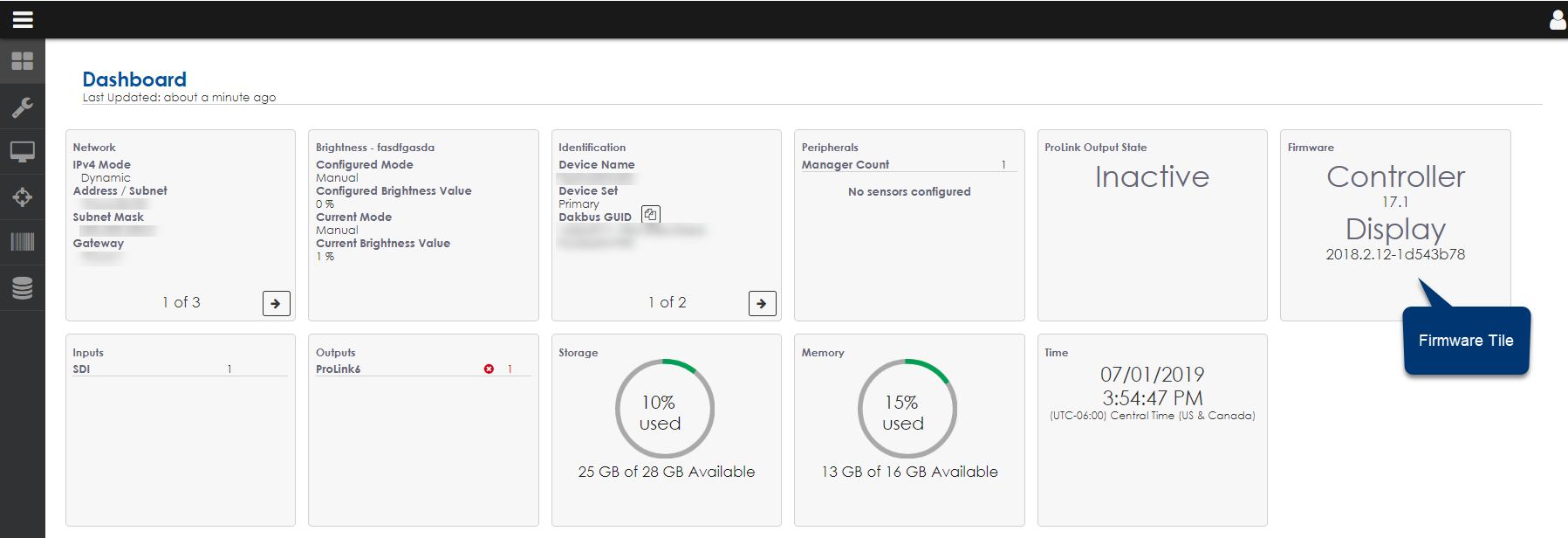1568x538 pixels.
Task: Open the wrench configuration sidebar icon
Action: click(23, 107)
